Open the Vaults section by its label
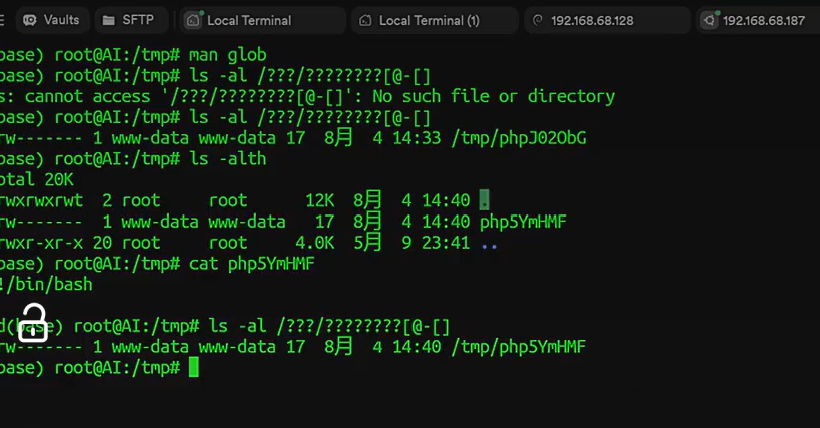This screenshot has width=820, height=428. pos(61,20)
